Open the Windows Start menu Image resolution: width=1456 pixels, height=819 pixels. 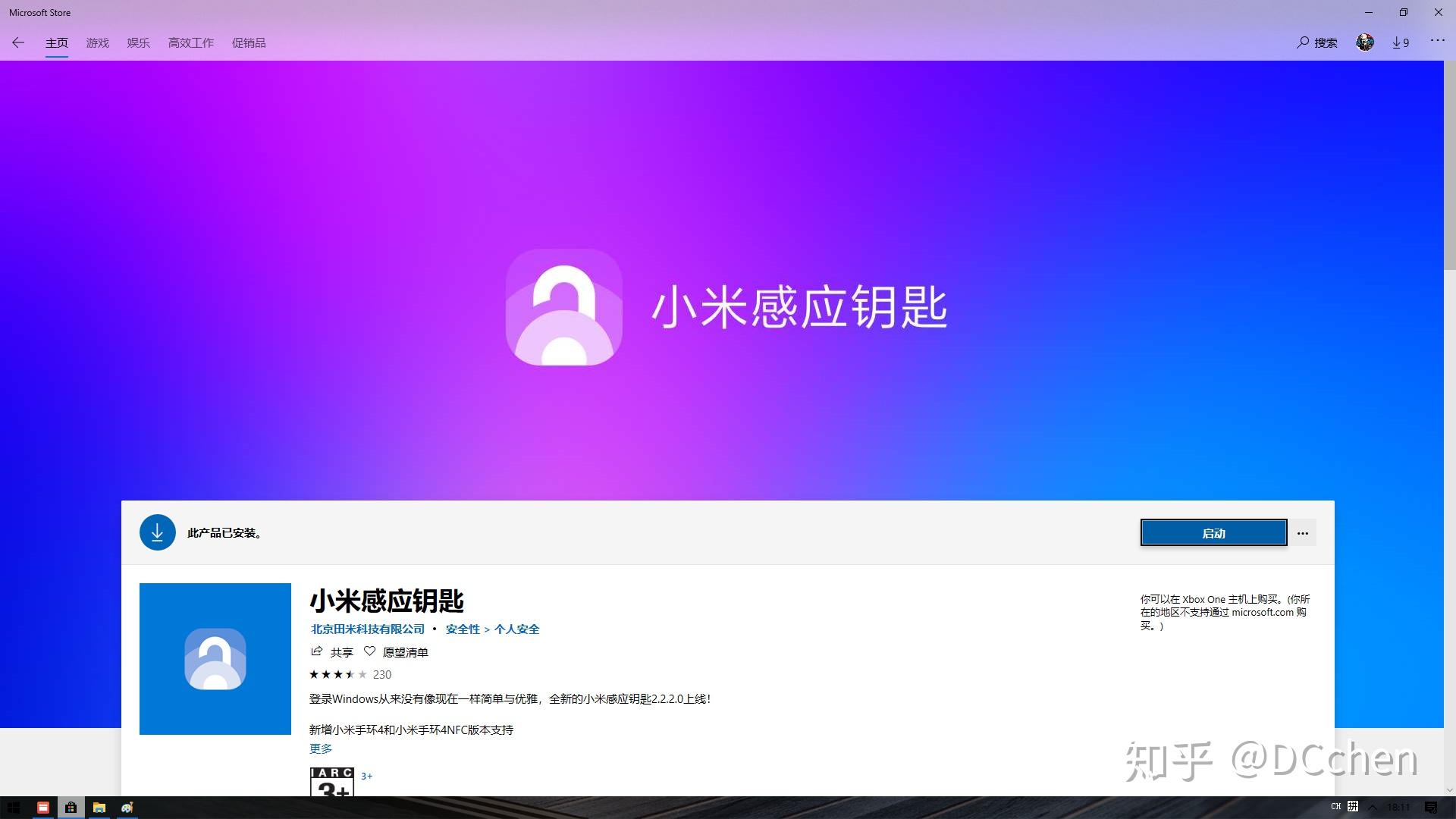point(14,808)
